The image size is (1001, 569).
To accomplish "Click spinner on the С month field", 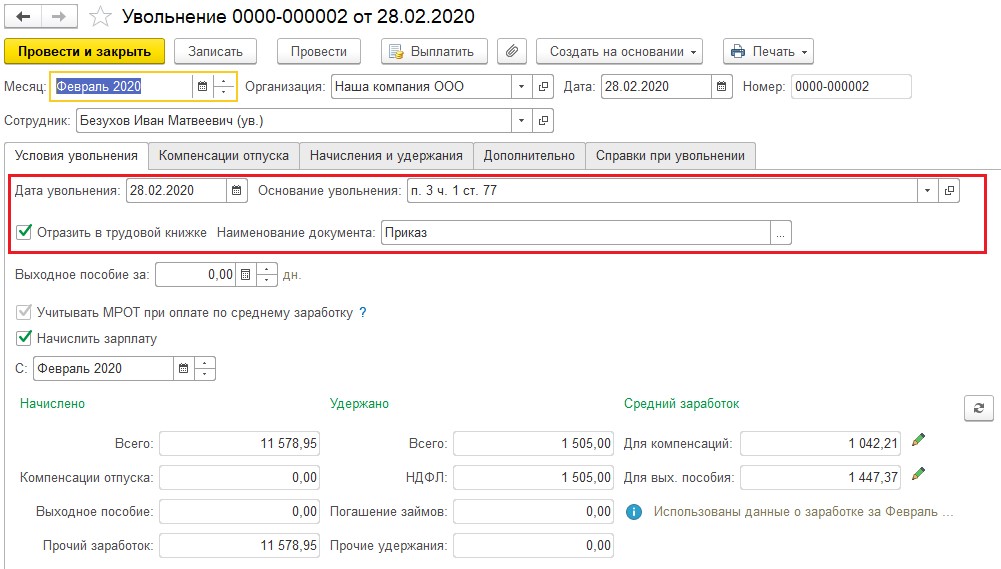I will pos(205,368).
